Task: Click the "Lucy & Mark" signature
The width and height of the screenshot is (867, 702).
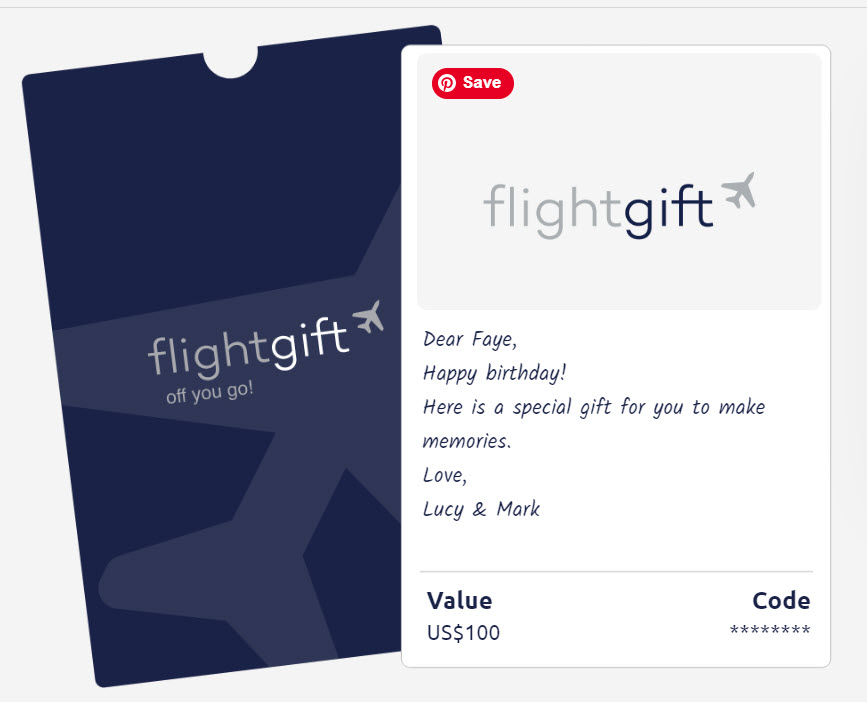Action: coord(481,509)
